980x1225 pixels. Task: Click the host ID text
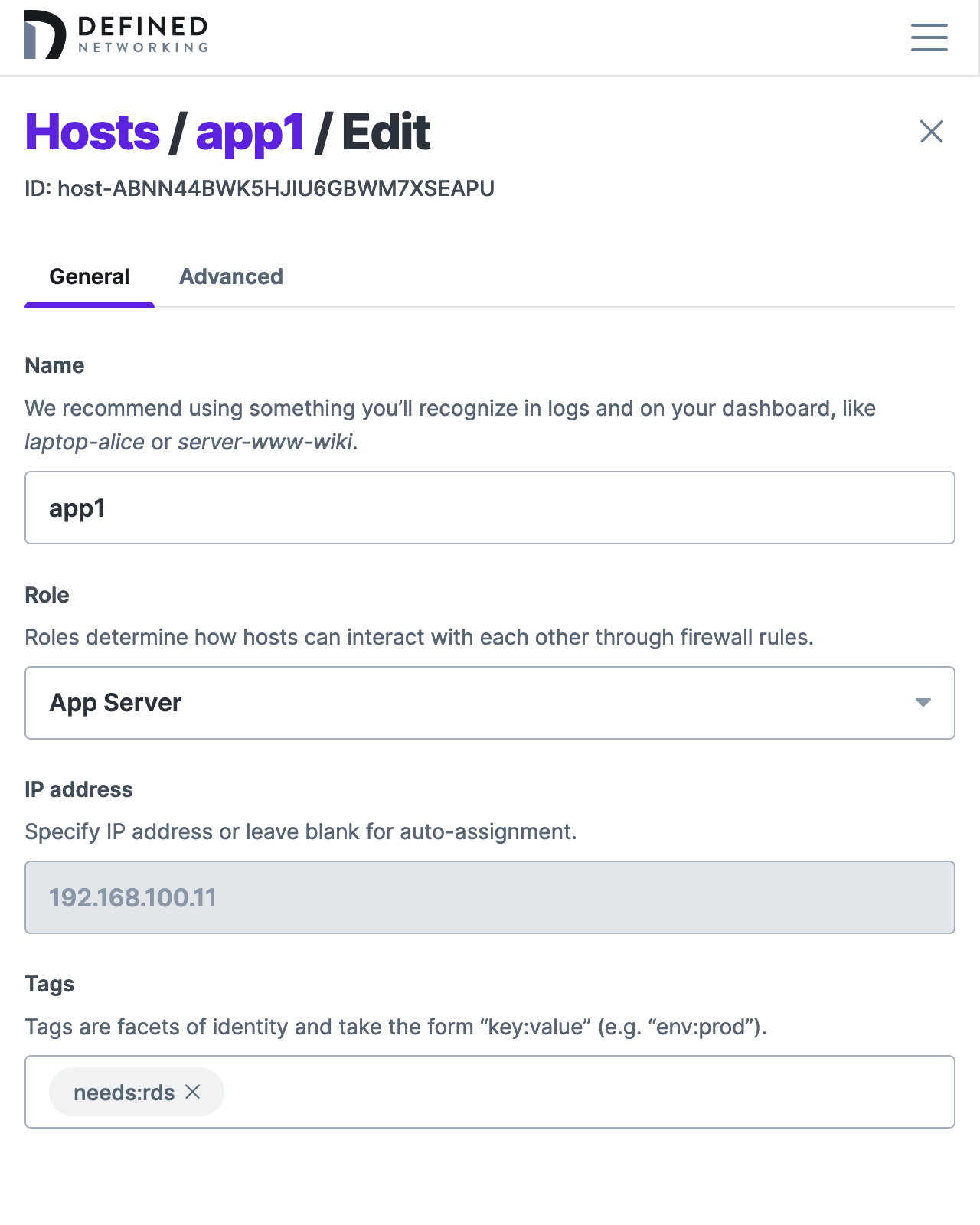(x=260, y=188)
